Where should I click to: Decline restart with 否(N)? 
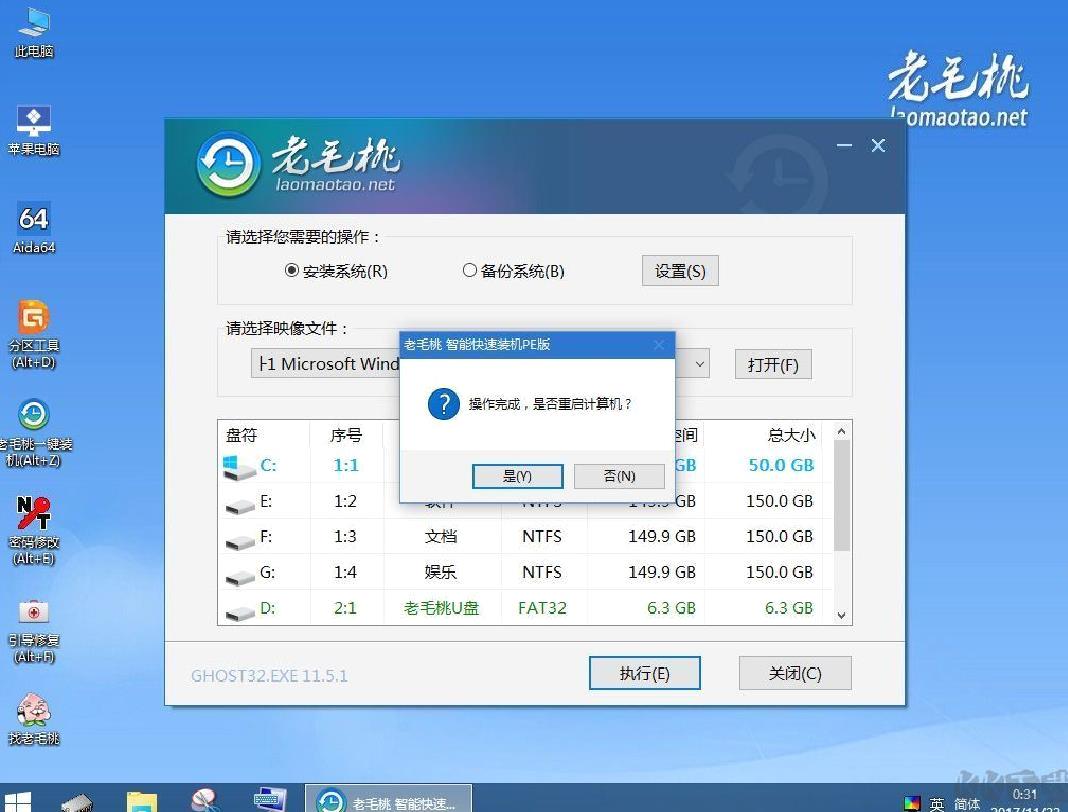(x=619, y=476)
